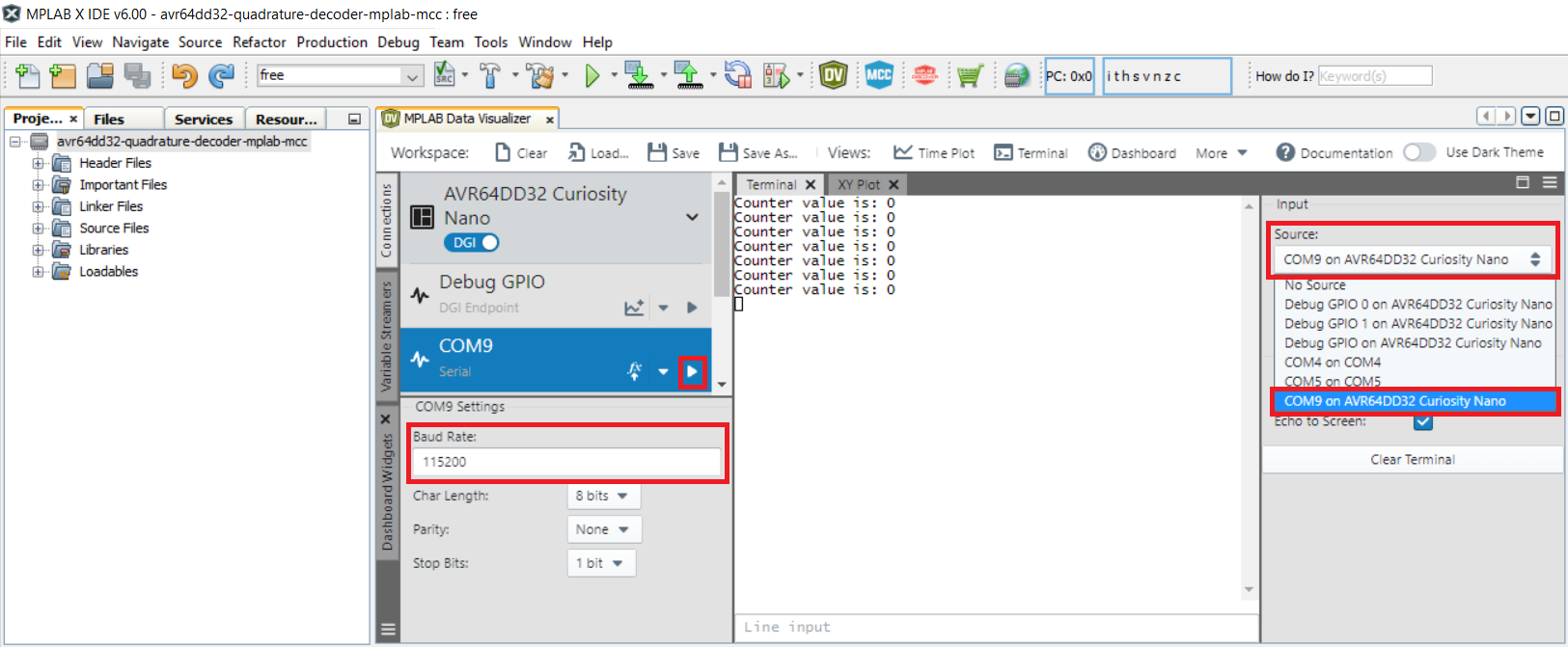
Task: Open the Time Plot view
Action: (x=934, y=152)
